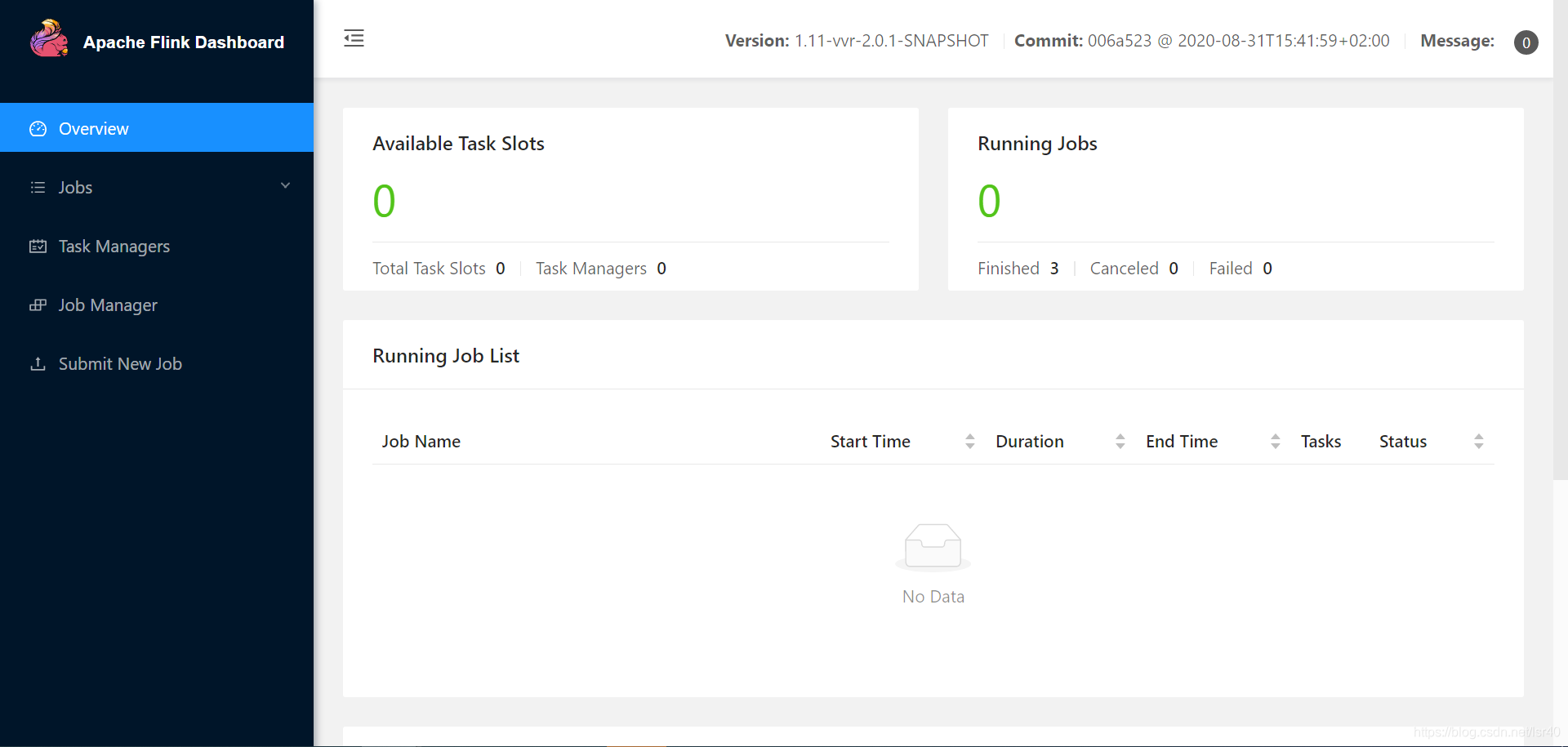Click the End Time column header
The image size is (1568, 747).
click(x=1182, y=442)
